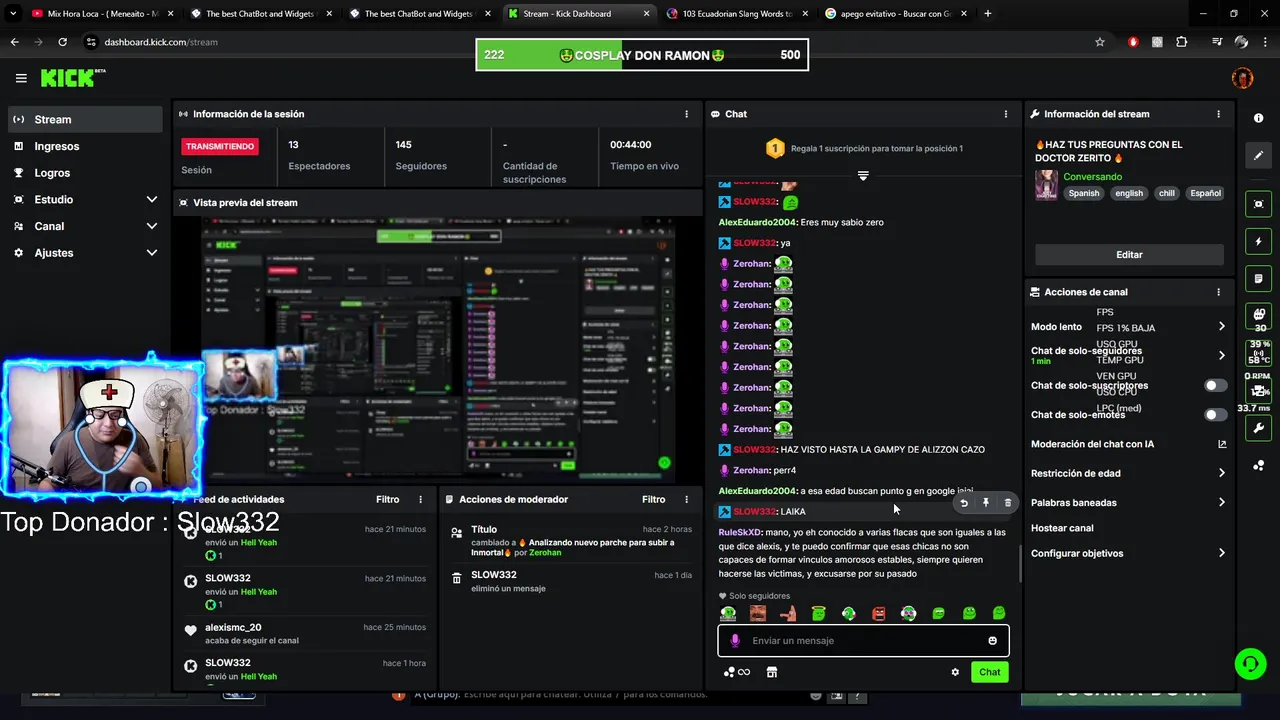Select Stream in the left sidebar
This screenshot has width=1280, height=720.
85,119
